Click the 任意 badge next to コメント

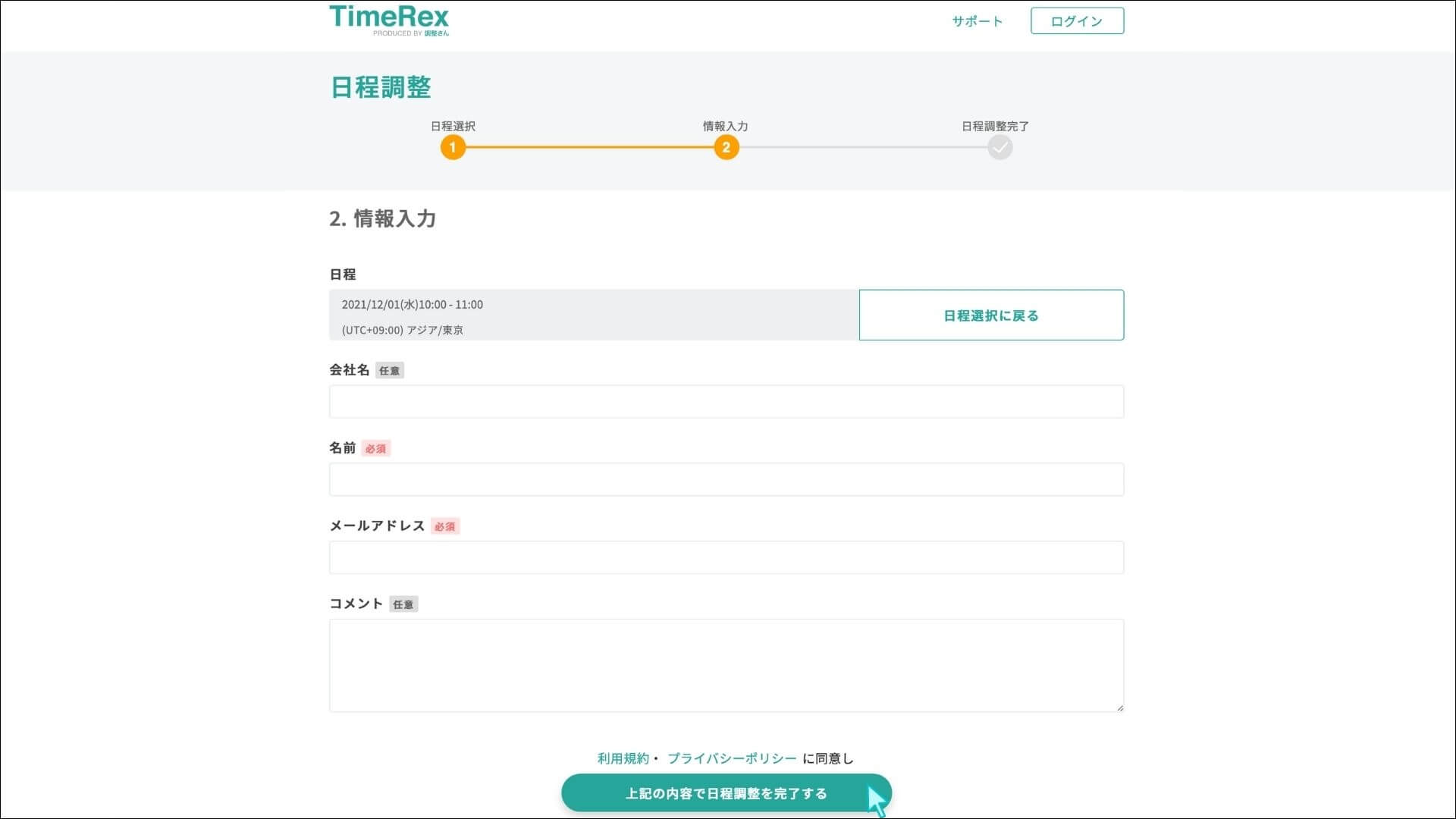(403, 604)
